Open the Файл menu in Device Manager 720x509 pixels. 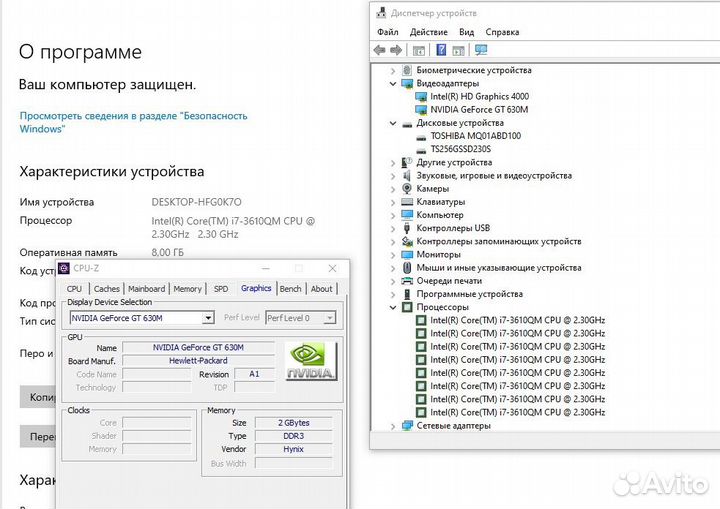pos(388,32)
